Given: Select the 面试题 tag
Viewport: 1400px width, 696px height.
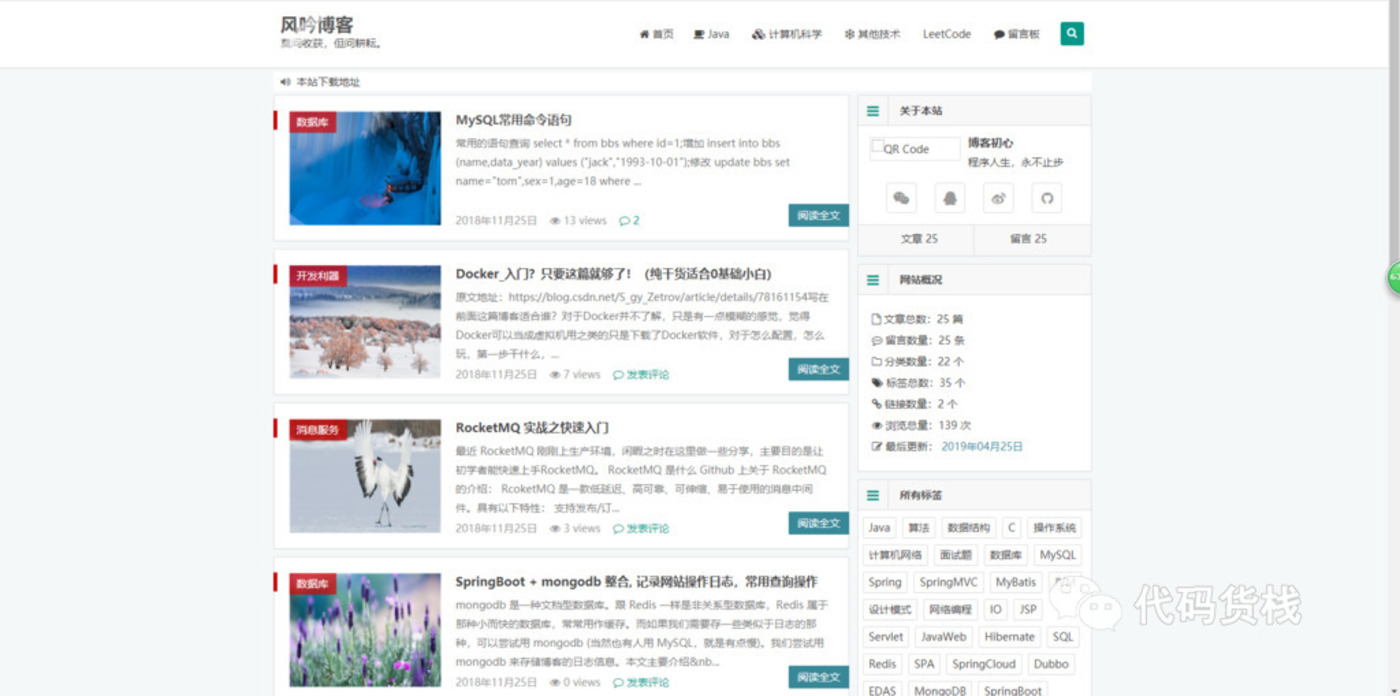Looking at the screenshot, I should 955,555.
